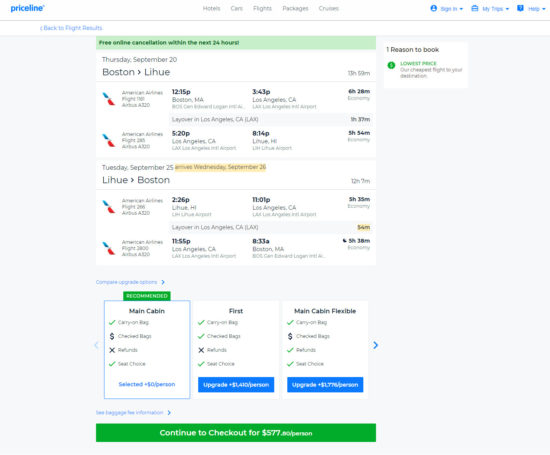Click the Lowest Price dollar icon
The width and height of the screenshot is (550, 455).
pyautogui.click(x=391, y=65)
